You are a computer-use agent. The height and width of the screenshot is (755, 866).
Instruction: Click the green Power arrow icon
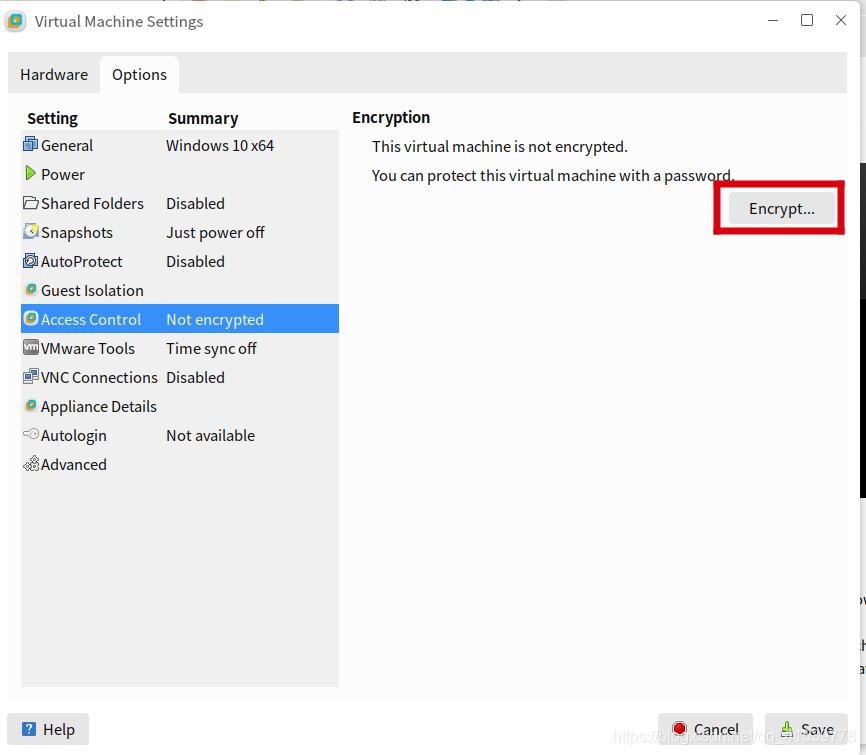(30, 173)
